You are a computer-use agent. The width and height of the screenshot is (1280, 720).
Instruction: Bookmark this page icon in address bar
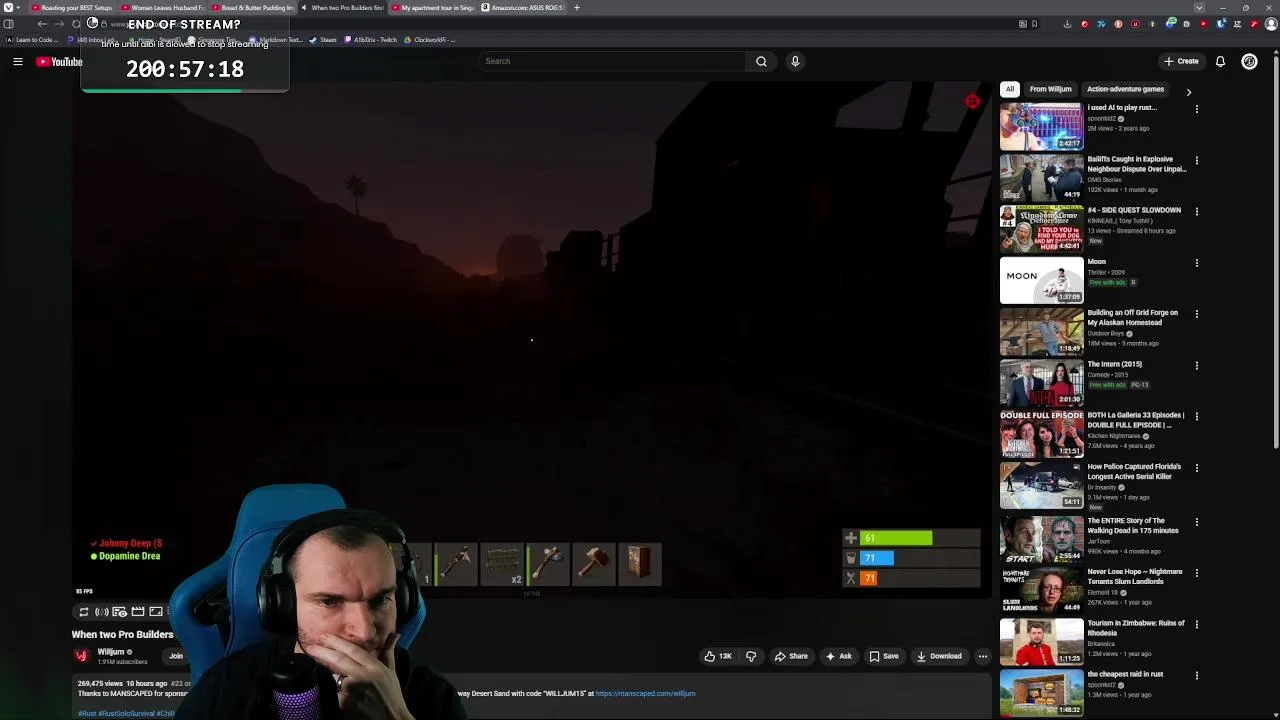tap(1034, 24)
